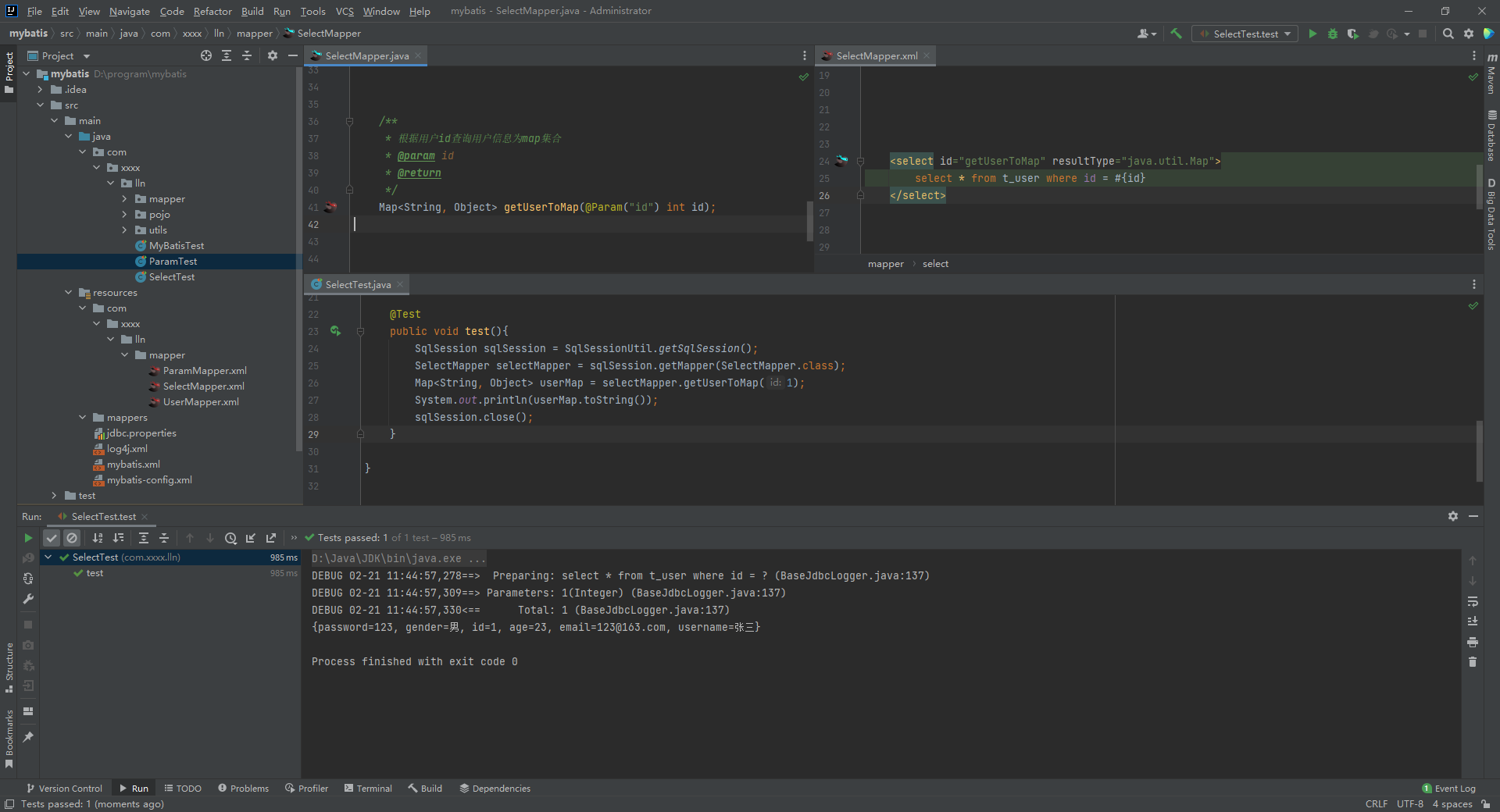Viewport: 1500px width, 812px height.
Task: Switch to the SelectMapper.xml editor tab
Action: point(876,55)
